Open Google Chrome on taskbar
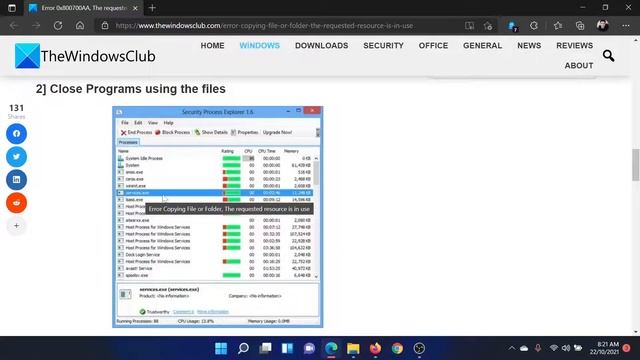This screenshot has width=640, height=360. 397,348
